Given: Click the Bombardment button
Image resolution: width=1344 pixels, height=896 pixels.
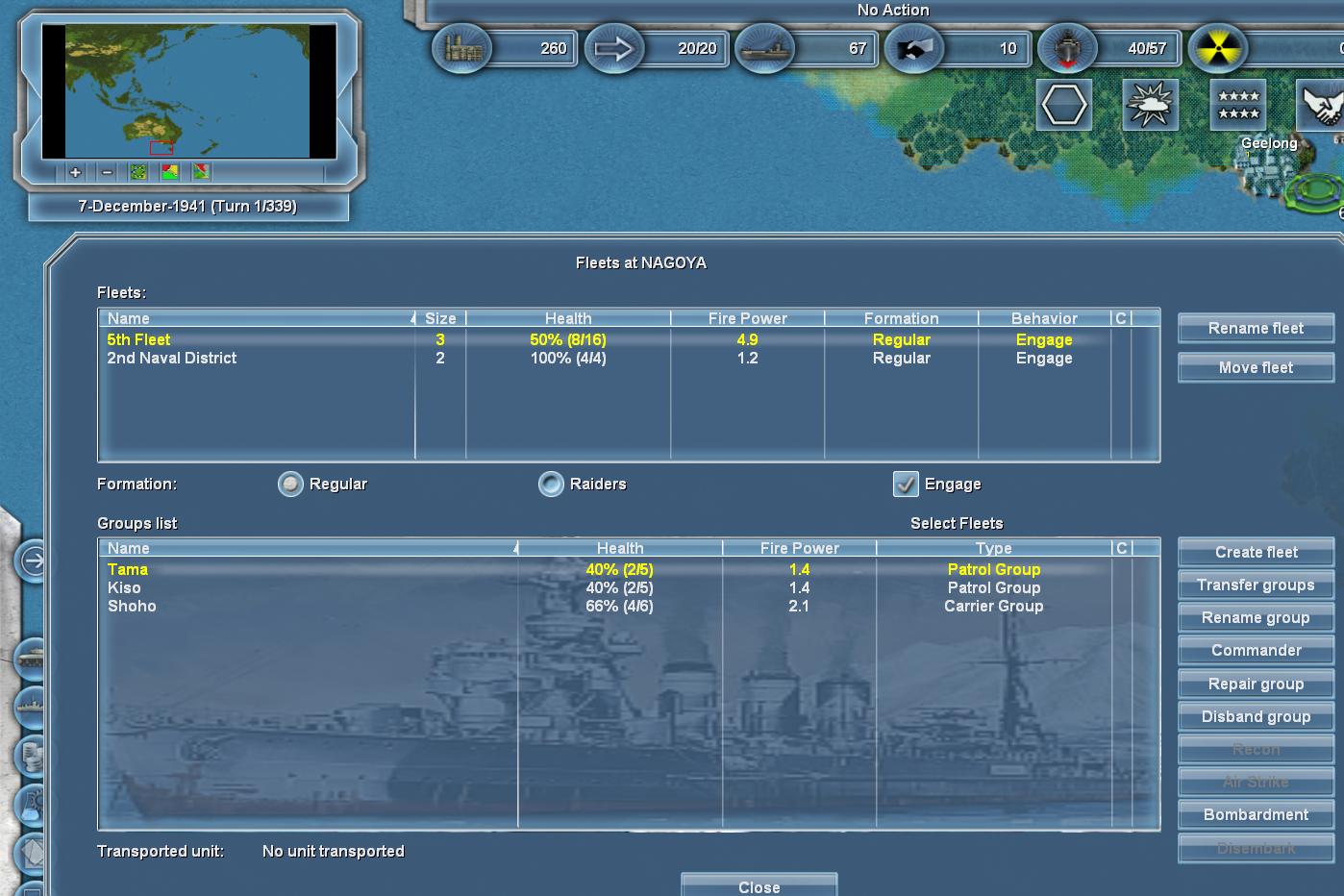Looking at the screenshot, I should click(x=1256, y=814).
